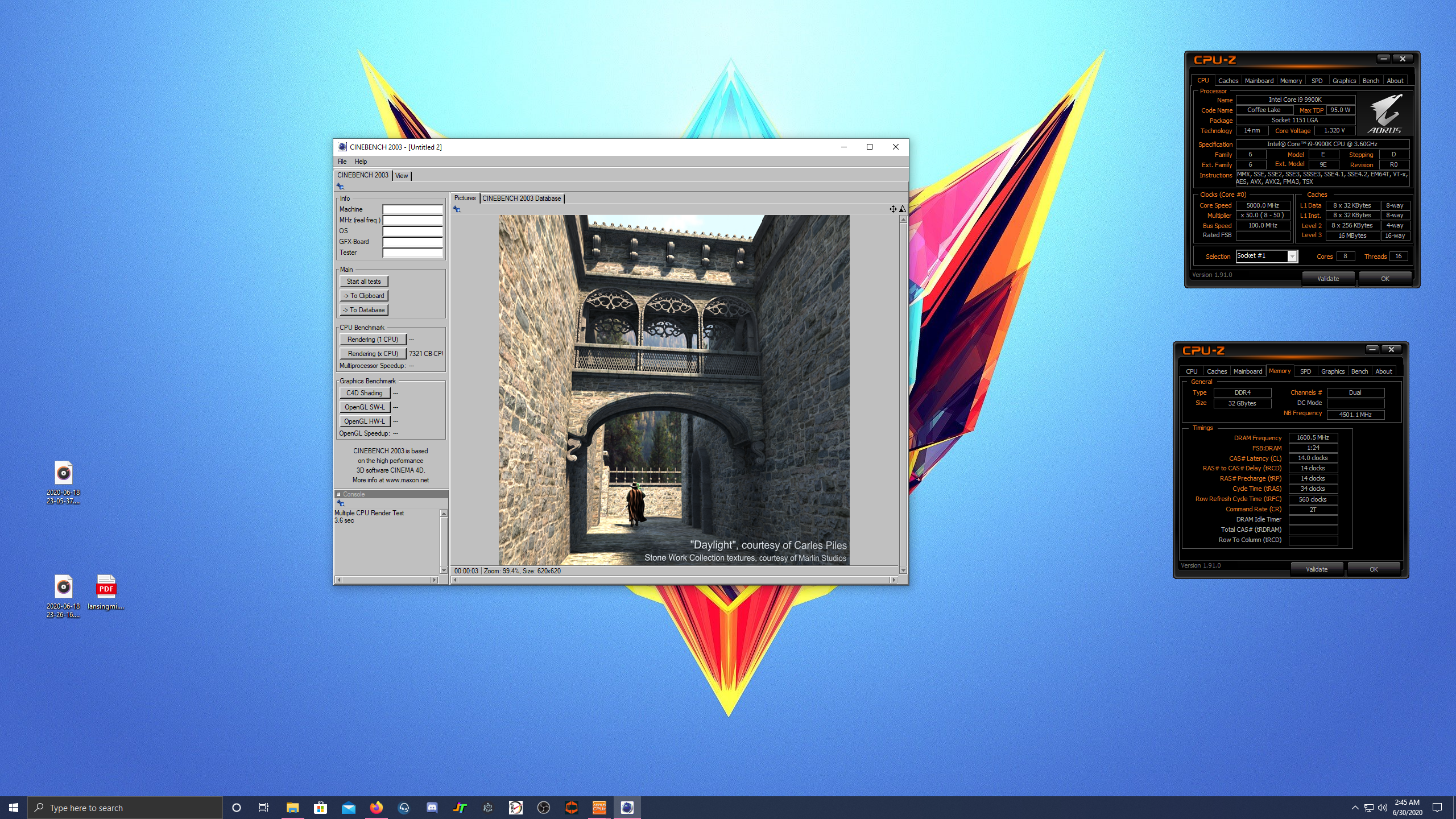Viewport: 1456px width, 819px height.
Task: Run C4D Shading benchmark
Action: pos(365,393)
